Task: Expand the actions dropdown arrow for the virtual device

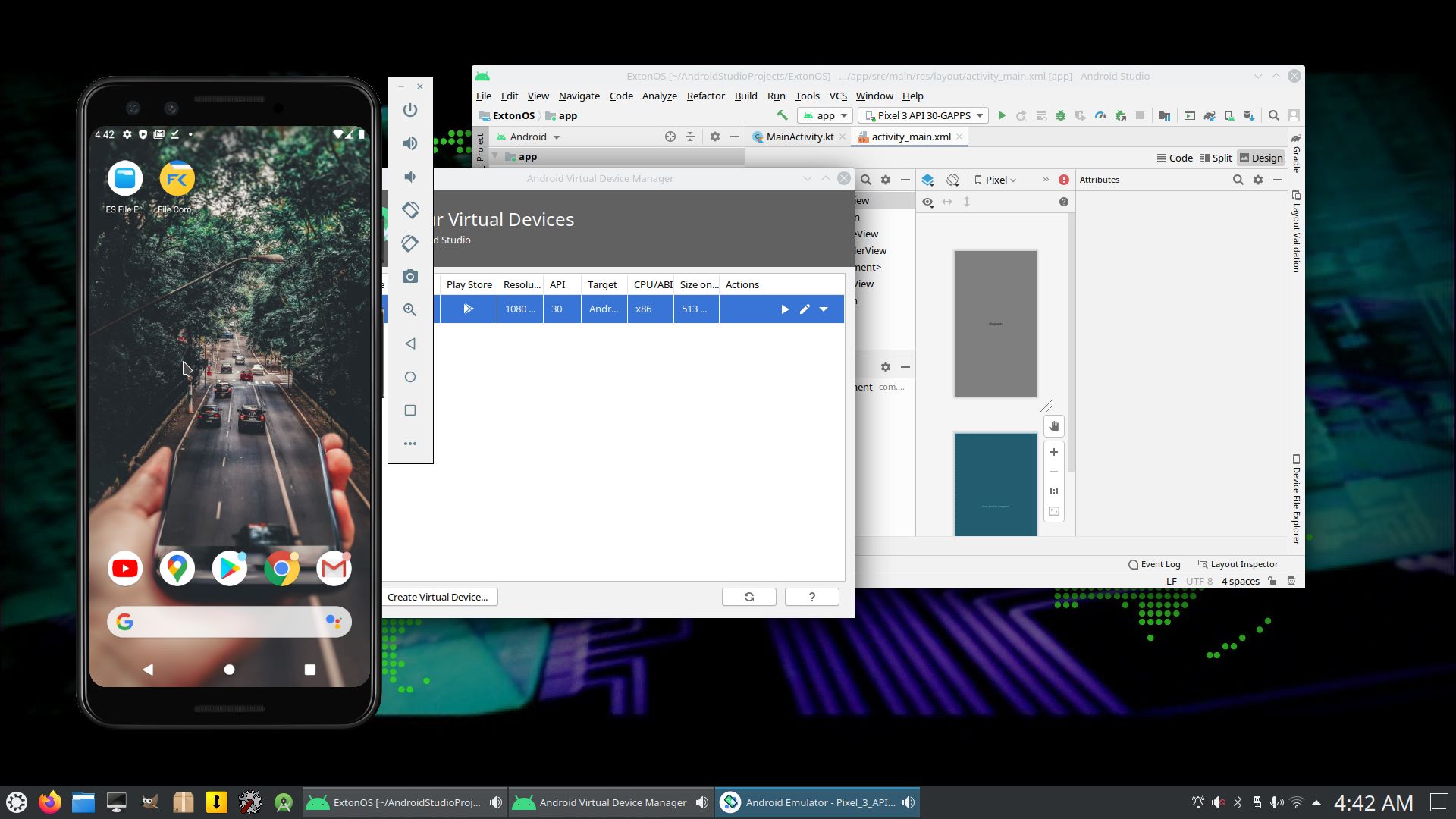Action: point(824,309)
